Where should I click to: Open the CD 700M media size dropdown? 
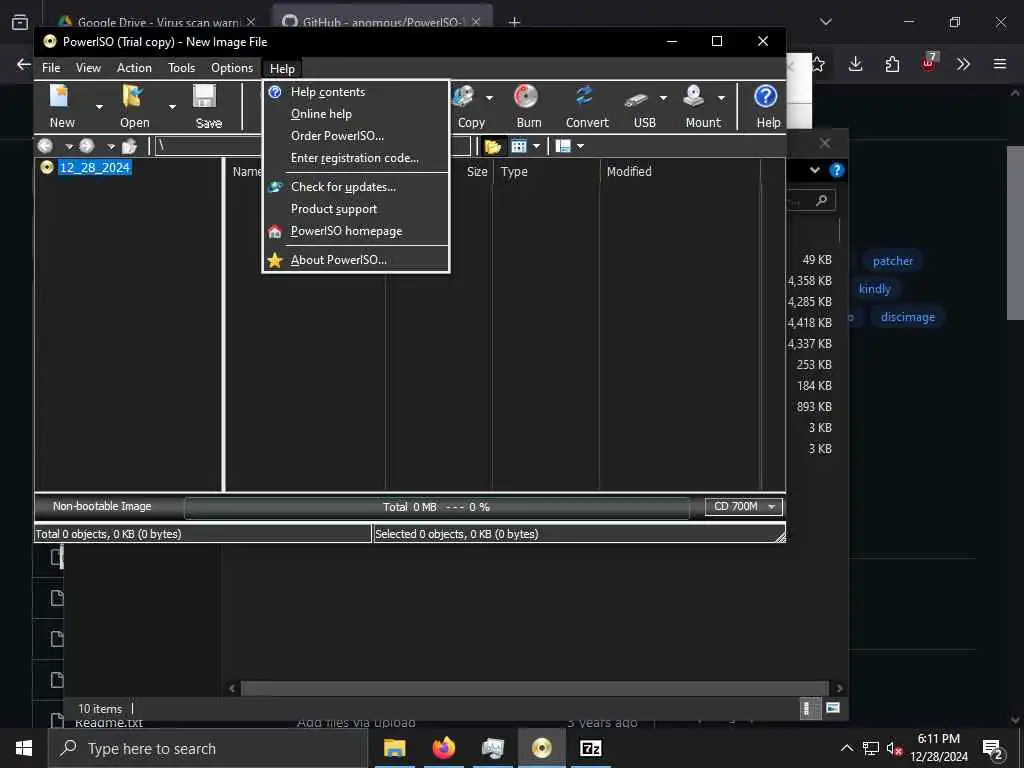(x=744, y=507)
